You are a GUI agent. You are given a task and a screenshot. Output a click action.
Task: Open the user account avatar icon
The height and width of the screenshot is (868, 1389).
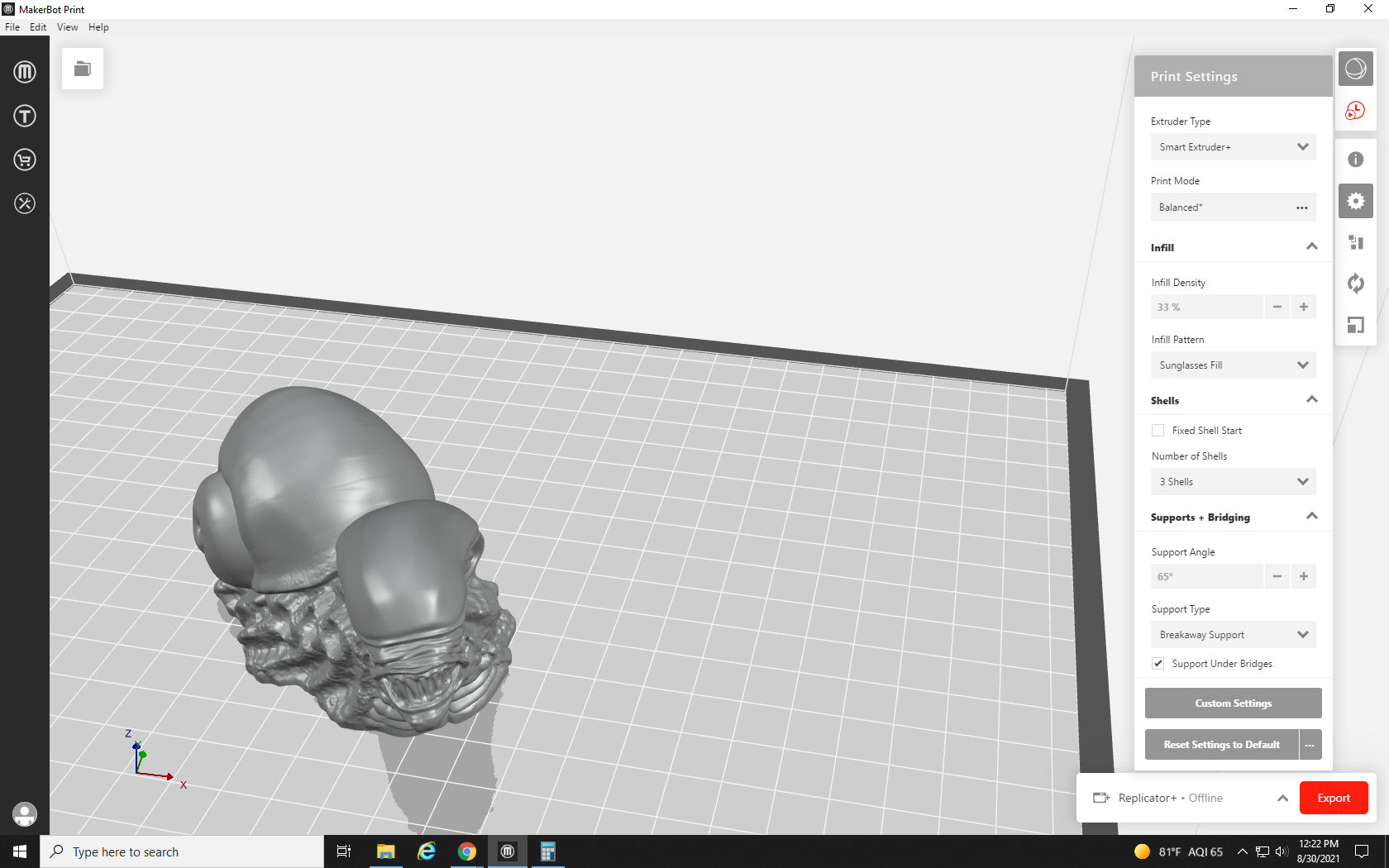point(25,814)
